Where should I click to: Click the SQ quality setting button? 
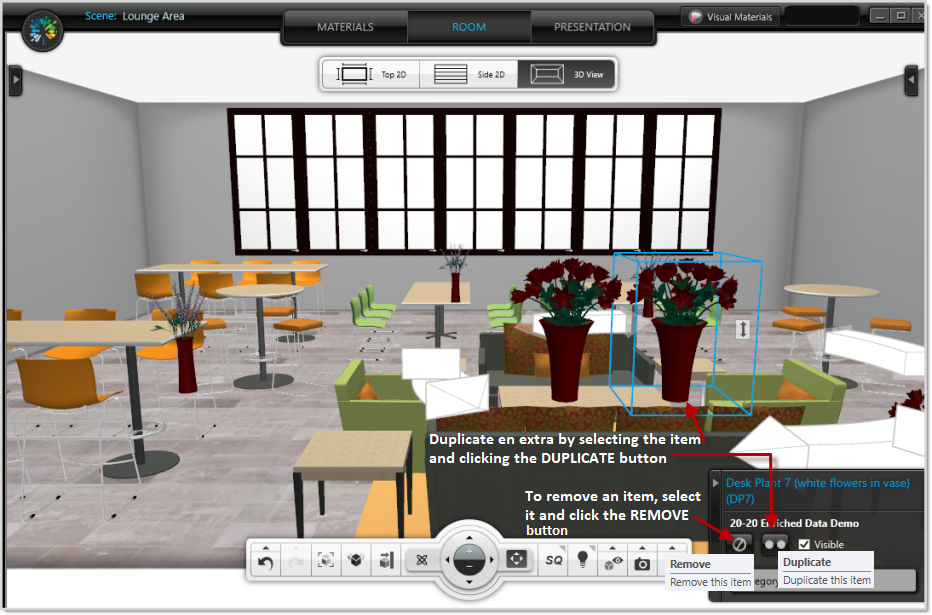coord(553,560)
